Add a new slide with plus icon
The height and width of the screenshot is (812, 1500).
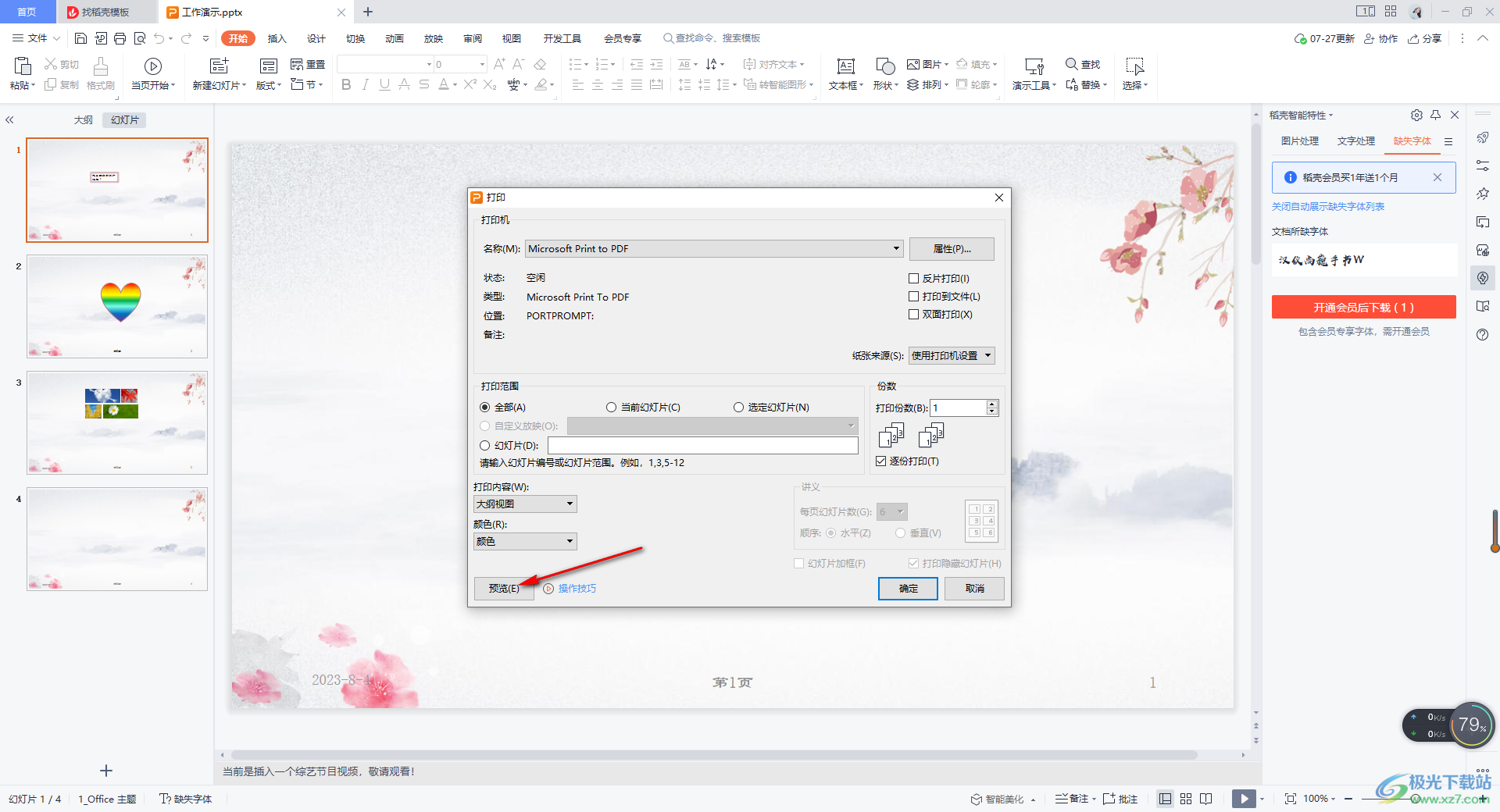click(106, 771)
